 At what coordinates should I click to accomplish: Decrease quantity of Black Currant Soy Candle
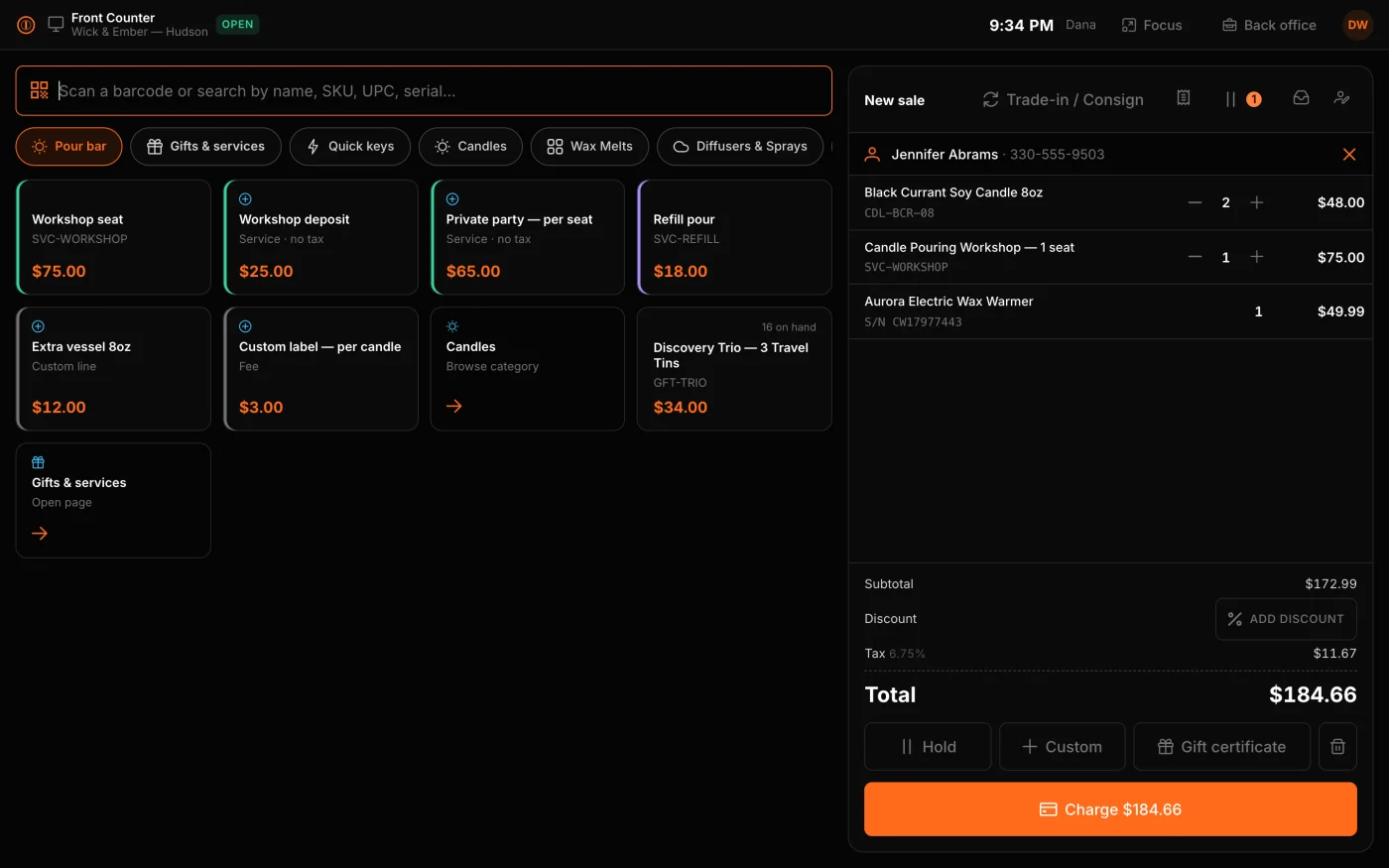[x=1196, y=202]
